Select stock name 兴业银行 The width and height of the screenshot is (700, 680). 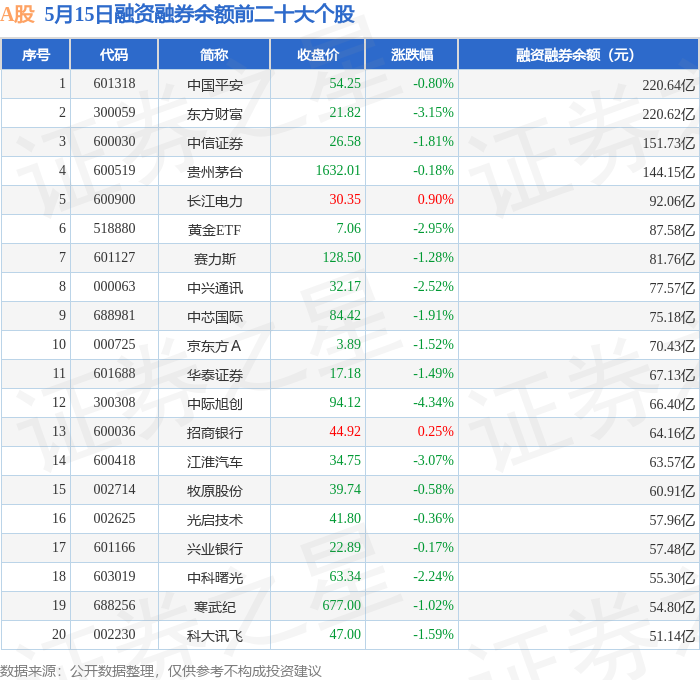point(215,549)
